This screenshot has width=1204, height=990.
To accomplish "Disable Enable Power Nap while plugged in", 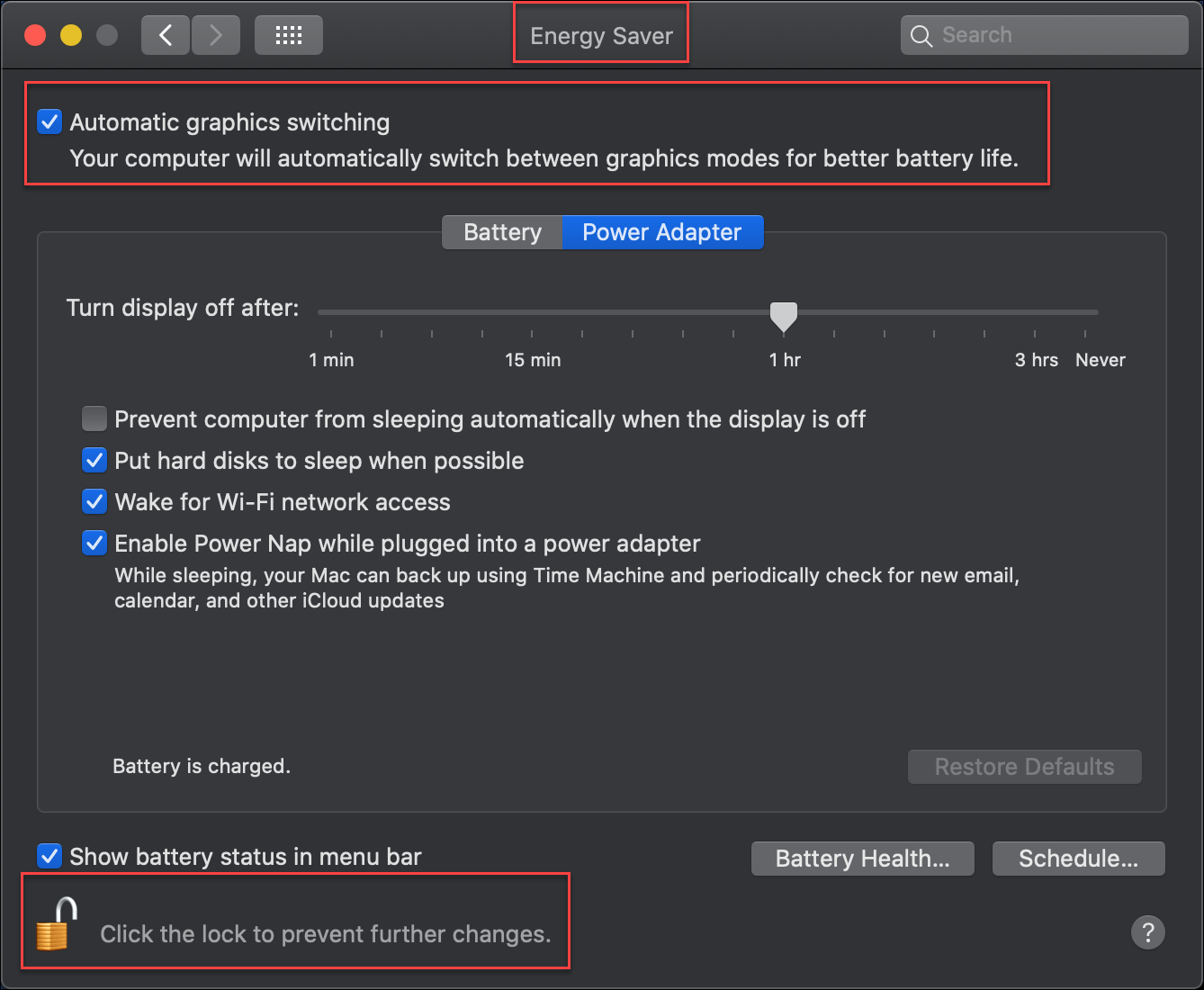I will pyautogui.click(x=94, y=543).
